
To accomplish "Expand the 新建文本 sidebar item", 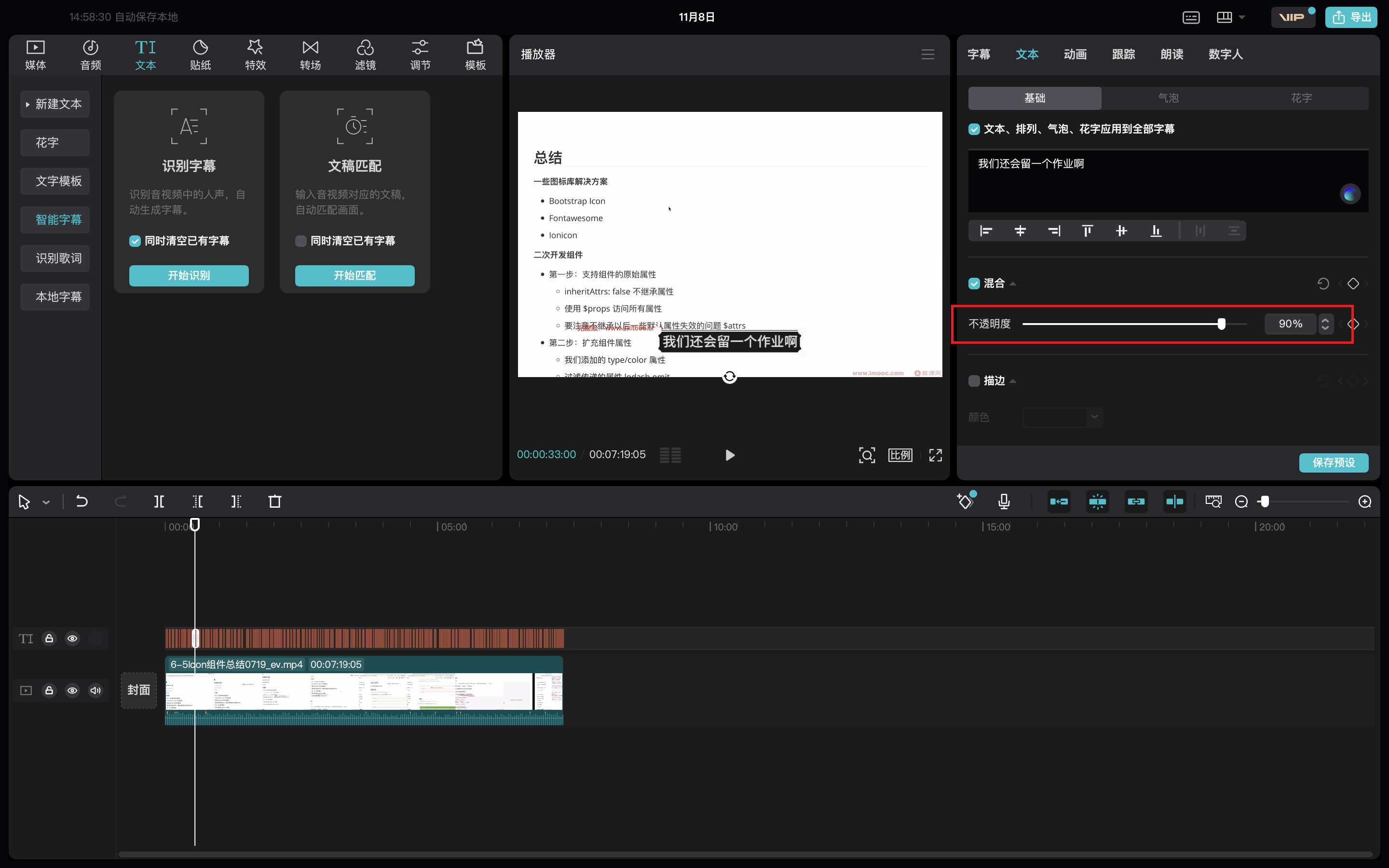I will (55, 104).
